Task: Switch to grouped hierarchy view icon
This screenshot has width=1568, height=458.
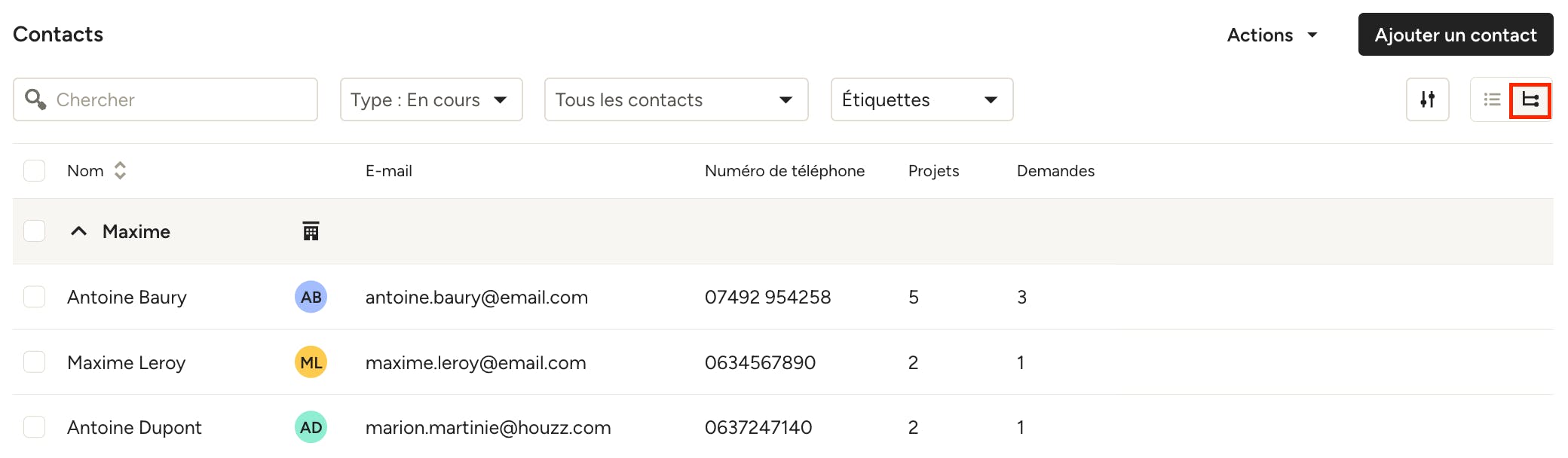Action: tap(1530, 99)
